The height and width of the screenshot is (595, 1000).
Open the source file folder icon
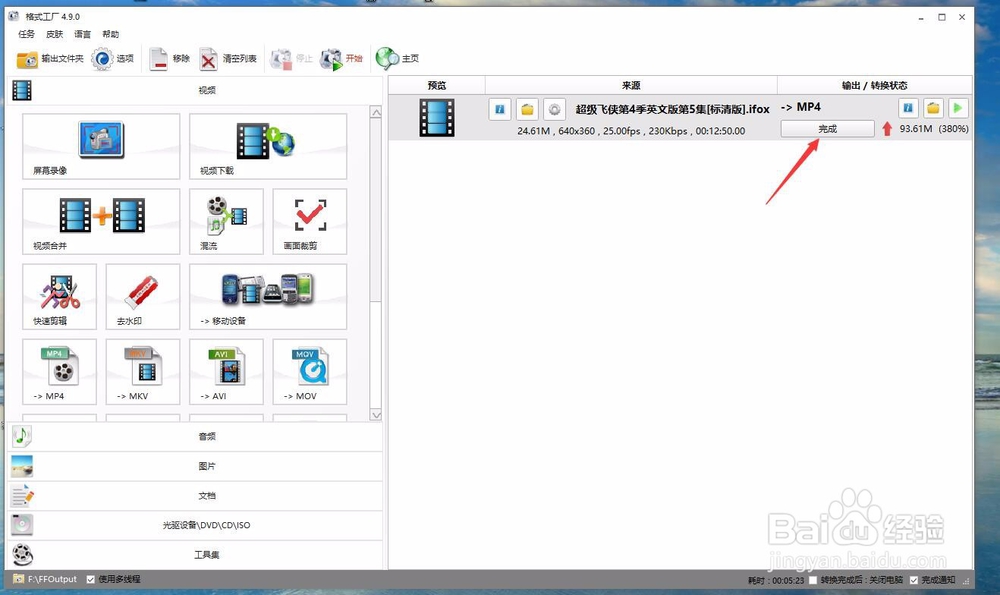(x=527, y=109)
